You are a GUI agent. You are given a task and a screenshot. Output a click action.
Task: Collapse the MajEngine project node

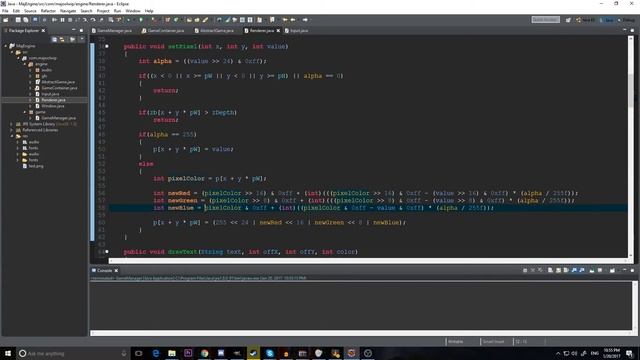[x=6, y=46]
